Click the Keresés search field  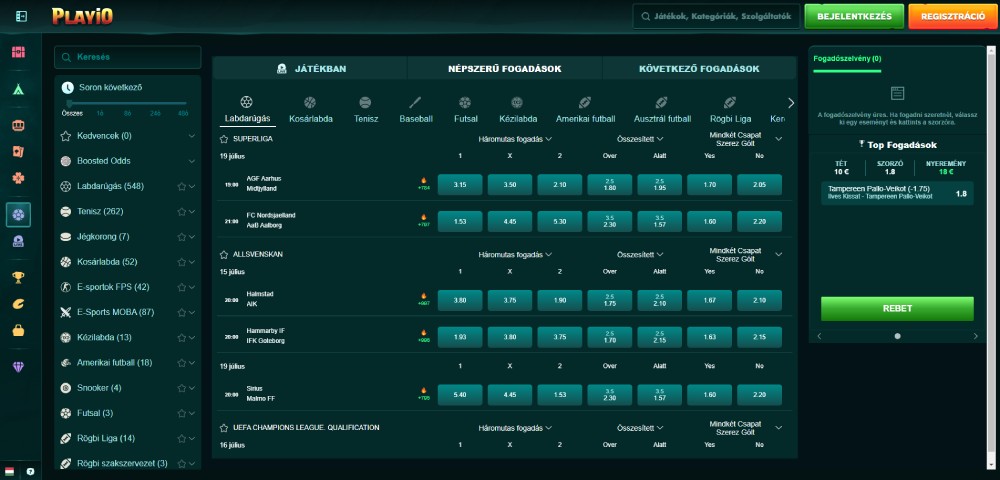[128, 57]
